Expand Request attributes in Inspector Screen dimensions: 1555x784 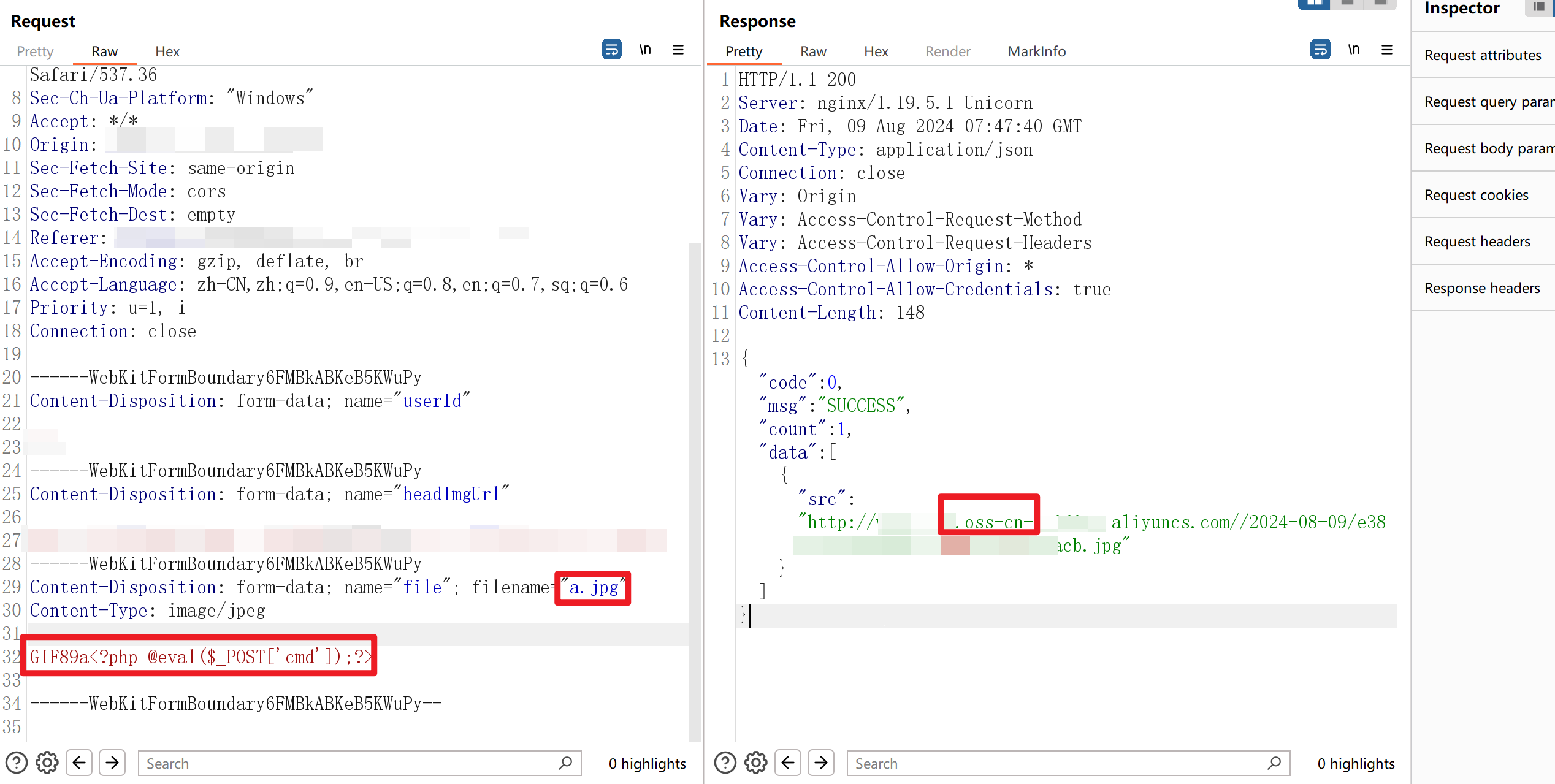[1483, 55]
